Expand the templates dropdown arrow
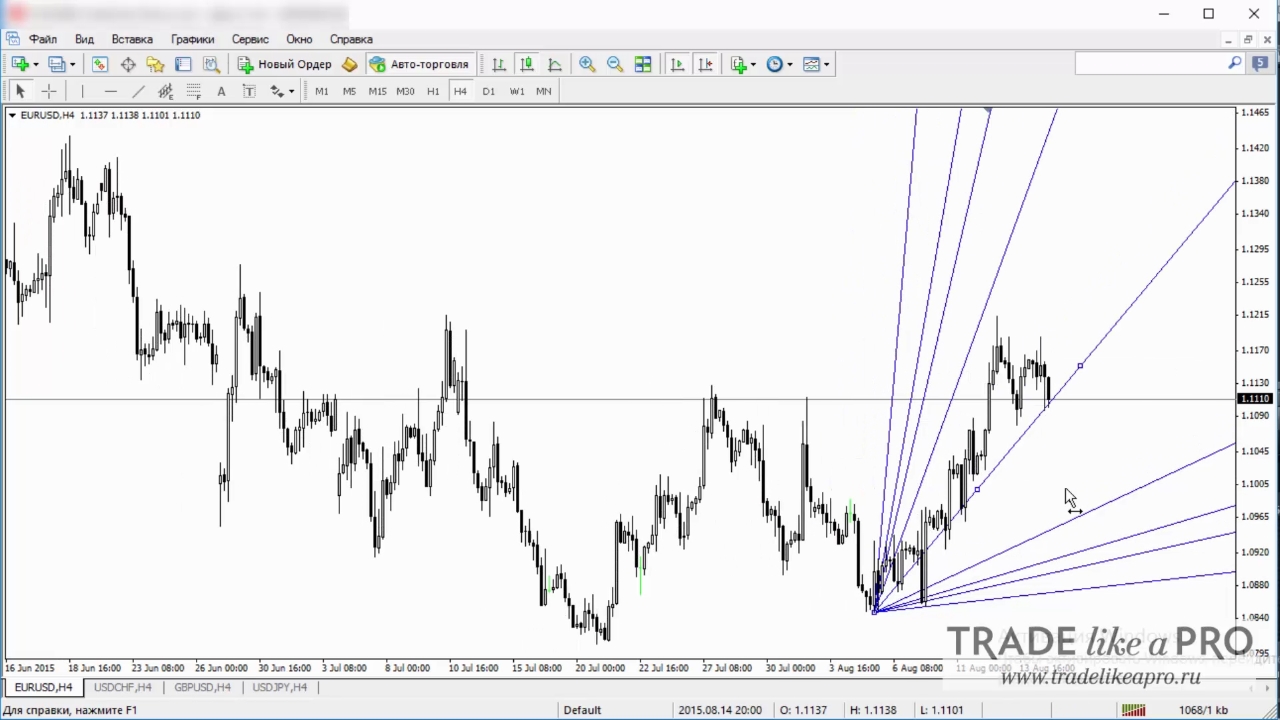Screen dimensions: 1280x720 (826, 64)
